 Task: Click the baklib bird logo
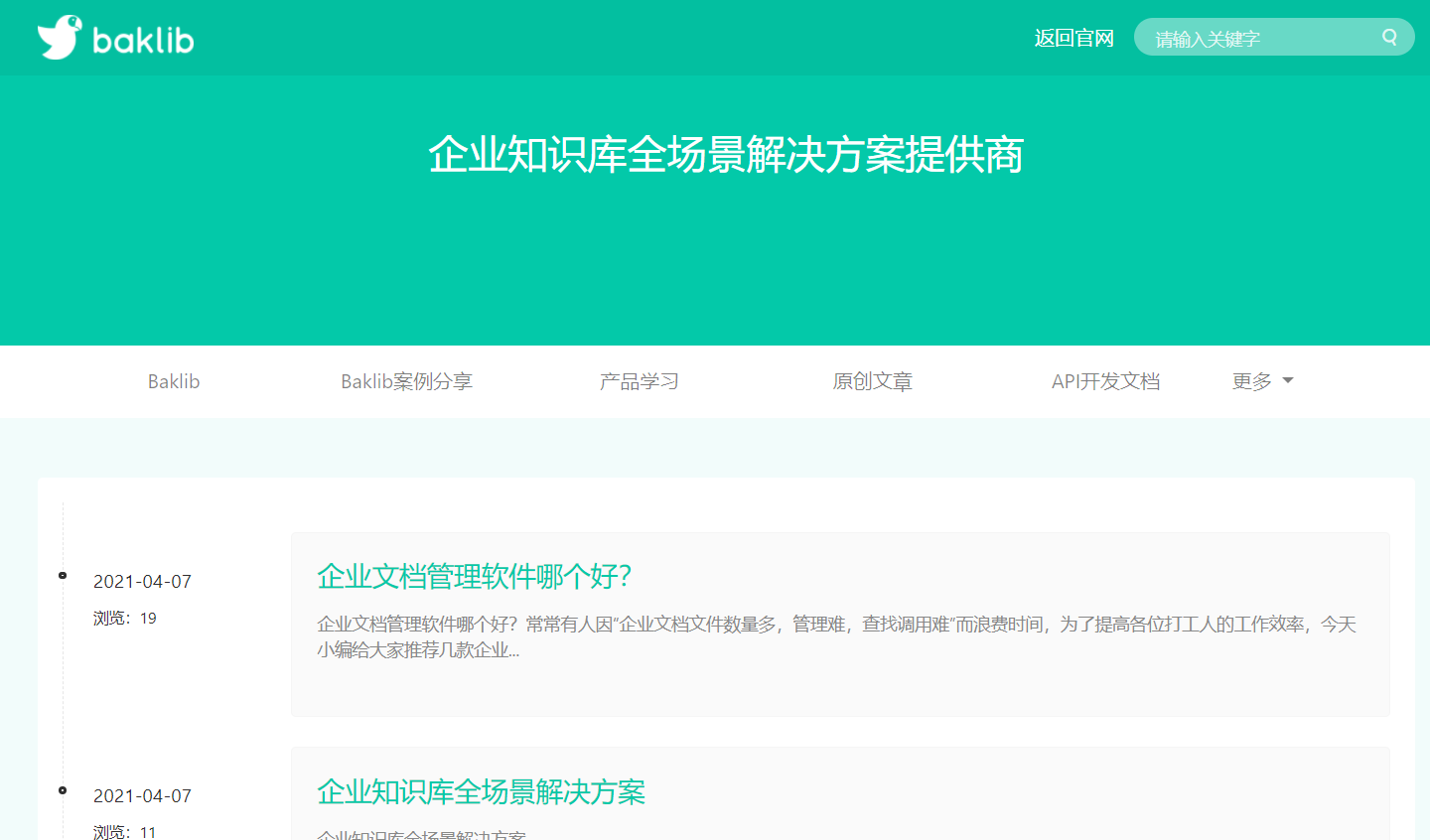click(x=59, y=38)
